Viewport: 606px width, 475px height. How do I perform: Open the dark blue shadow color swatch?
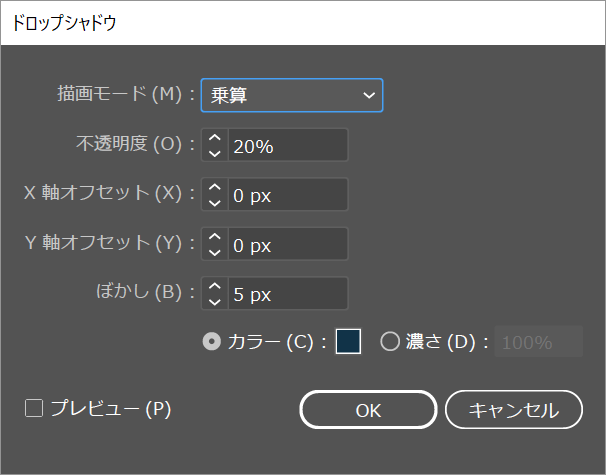click(x=348, y=341)
